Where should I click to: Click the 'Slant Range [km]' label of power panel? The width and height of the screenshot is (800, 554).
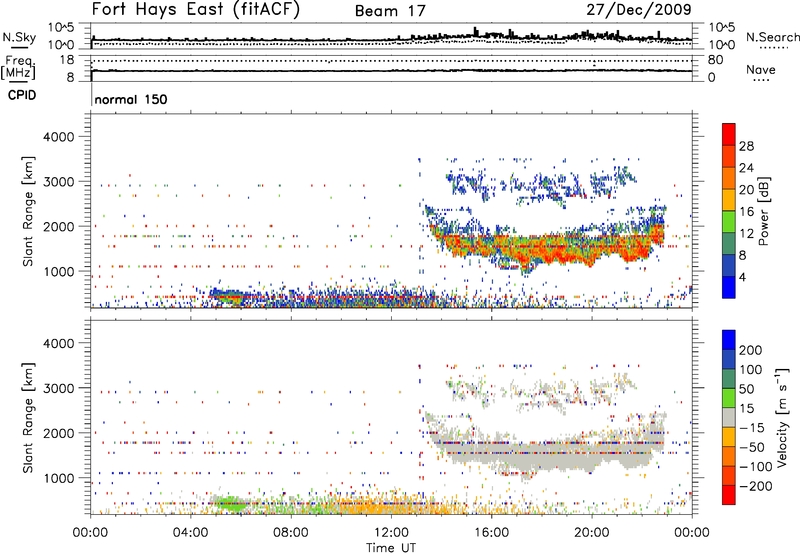coord(28,211)
